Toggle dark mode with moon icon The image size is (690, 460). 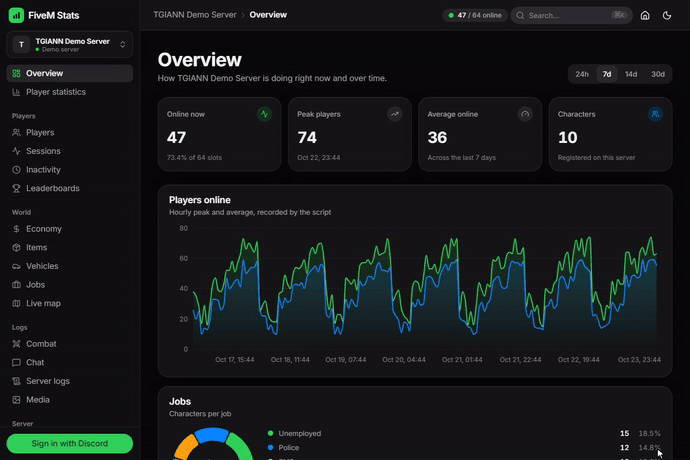pos(667,15)
